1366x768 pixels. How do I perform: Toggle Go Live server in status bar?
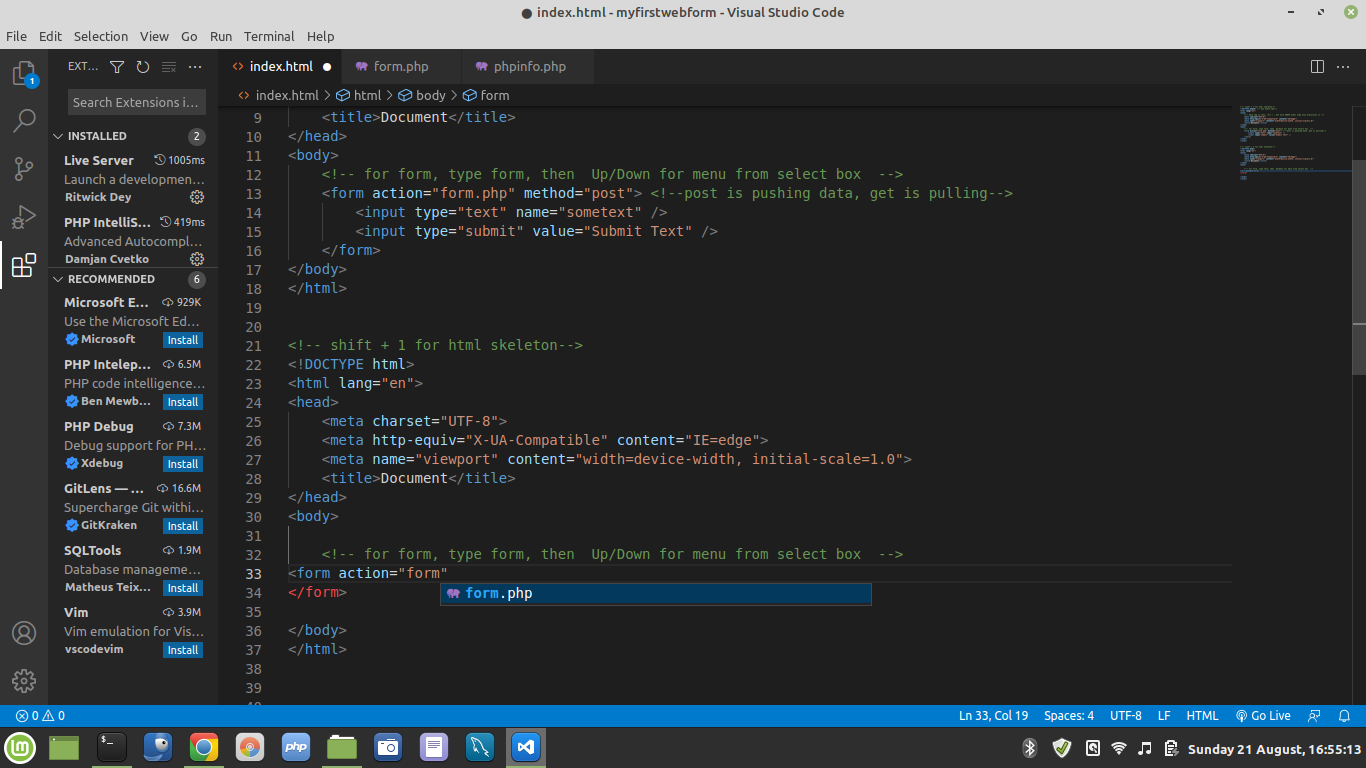(1263, 716)
